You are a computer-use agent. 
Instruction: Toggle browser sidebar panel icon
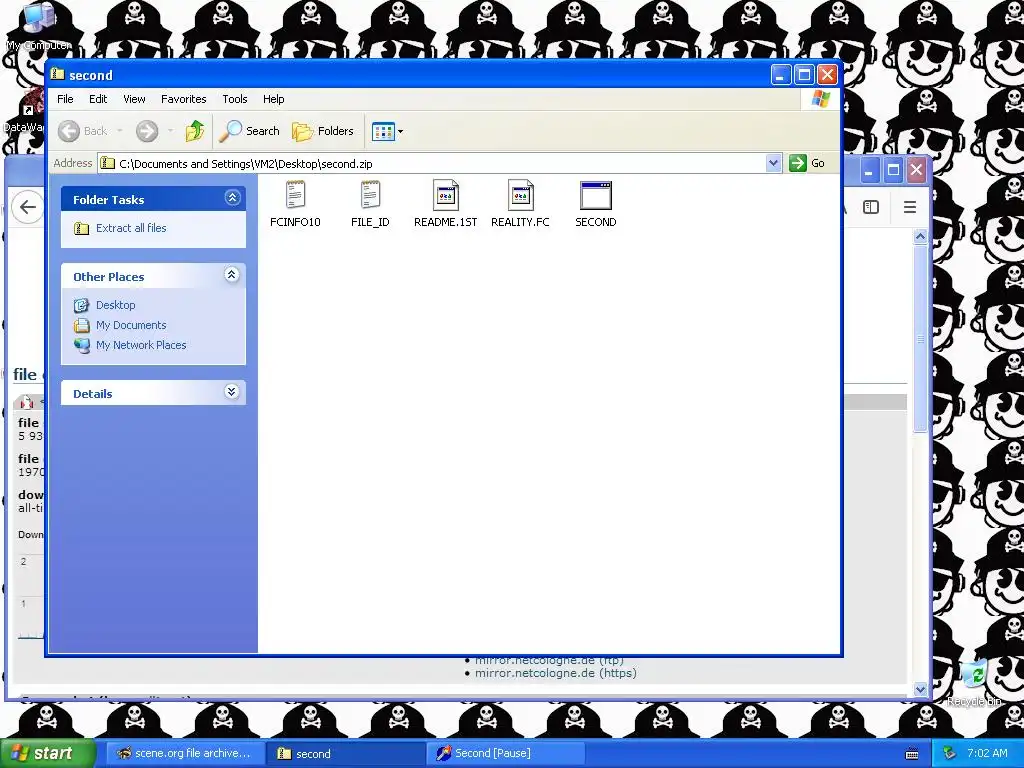871,207
